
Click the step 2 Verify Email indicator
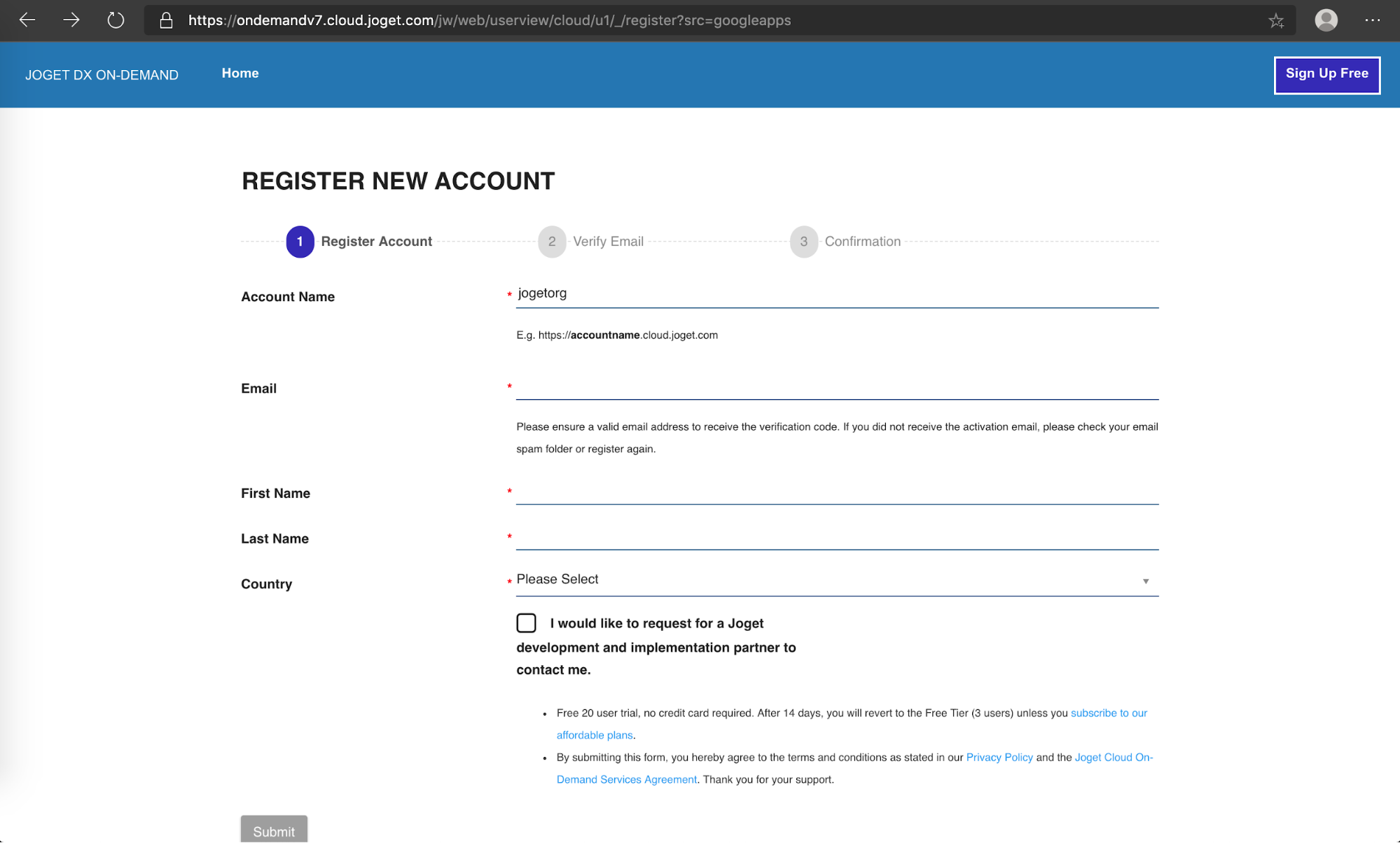point(552,242)
